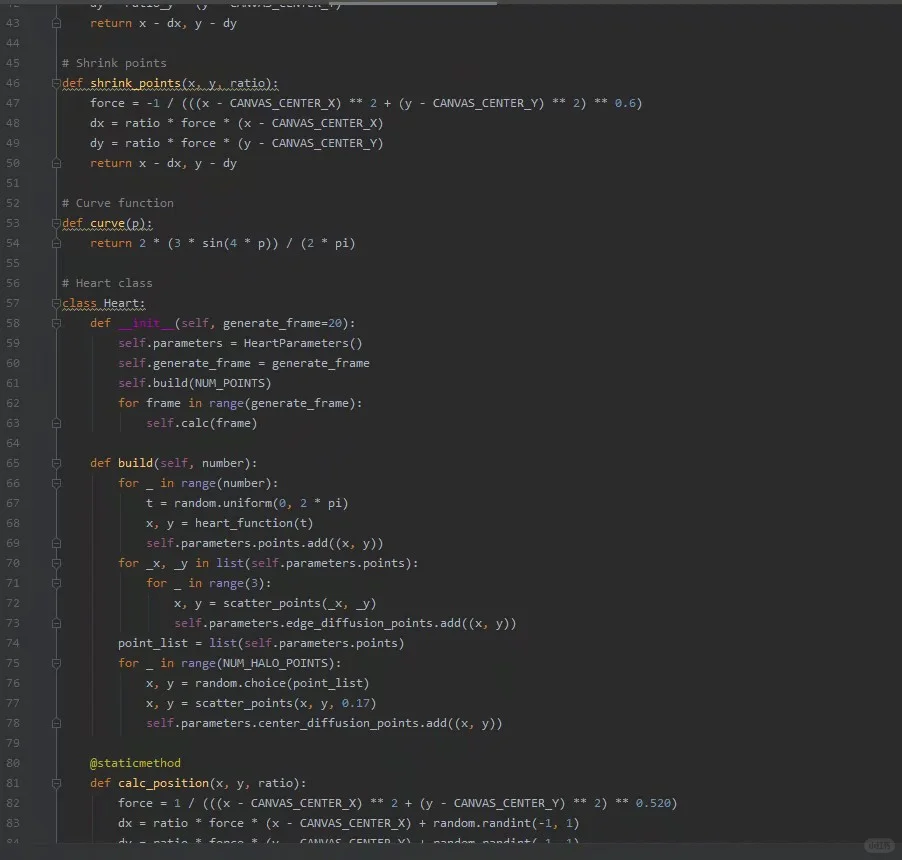Image resolution: width=902 pixels, height=860 pixels.
Task: Click 'return x - dx, y - dy' on line 50
Action: coord(163,163)
